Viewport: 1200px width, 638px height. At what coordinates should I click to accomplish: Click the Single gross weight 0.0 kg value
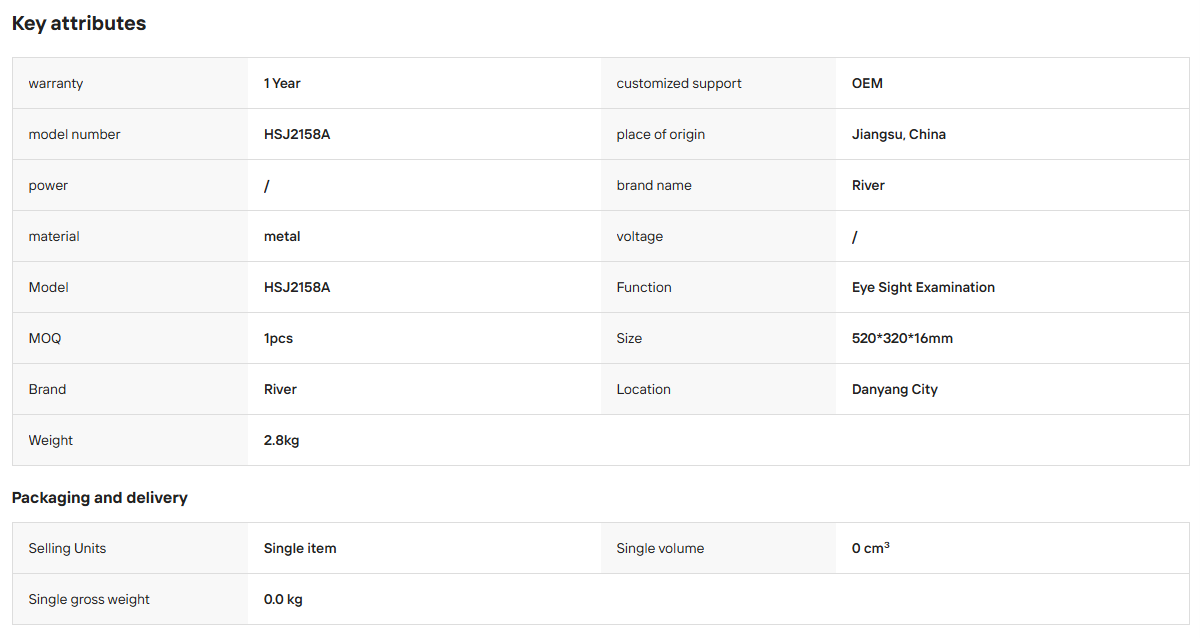283,599
